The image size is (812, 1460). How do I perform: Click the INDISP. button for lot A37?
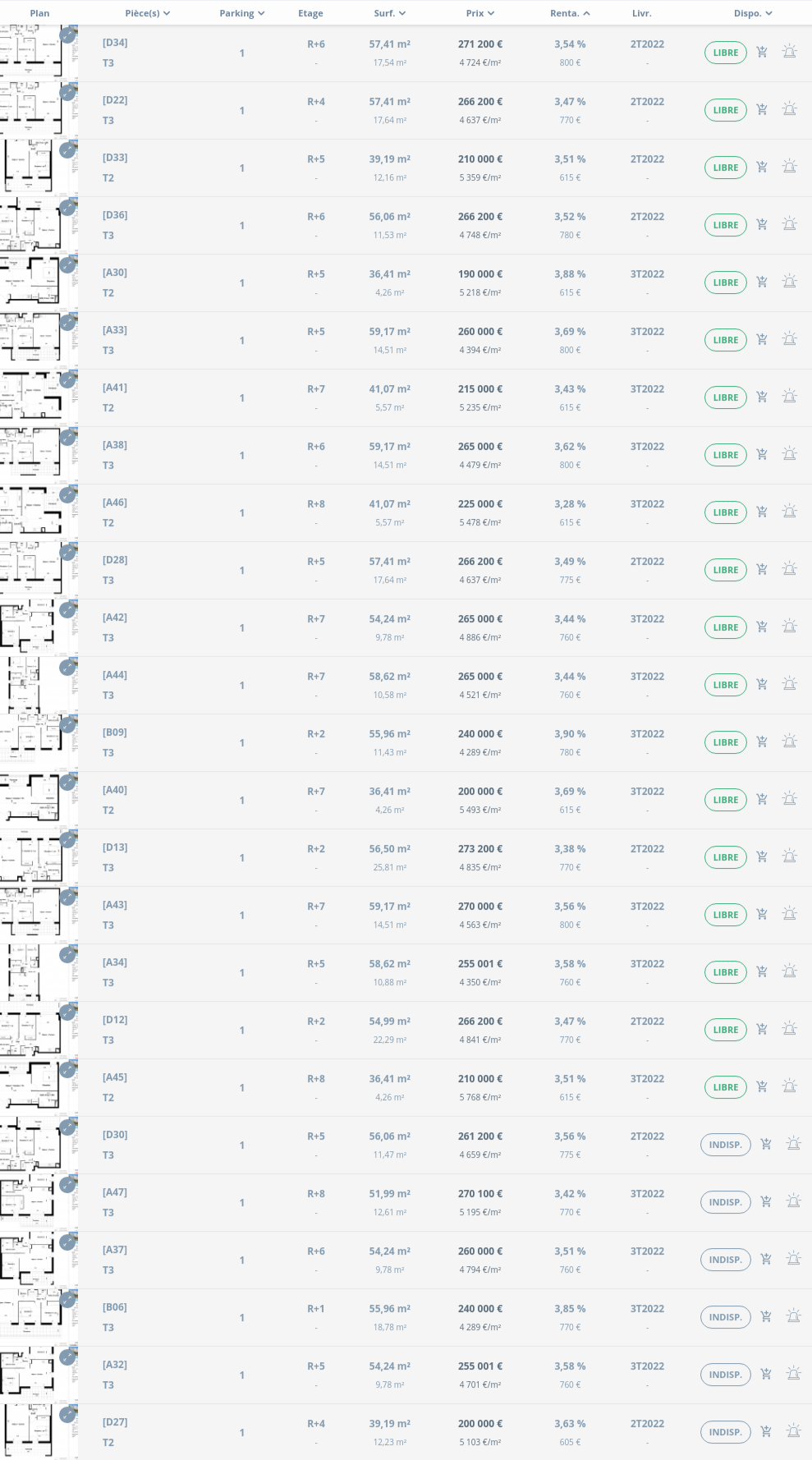[x=726, y=1260]
